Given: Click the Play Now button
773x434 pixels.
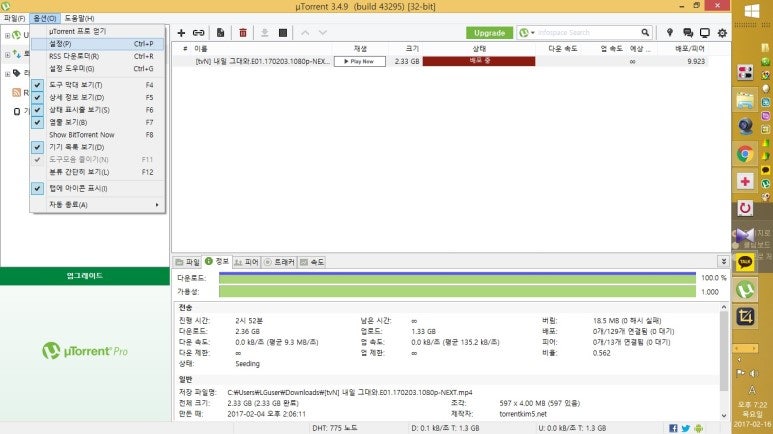Looking at the screenshot, I should 360,61.
